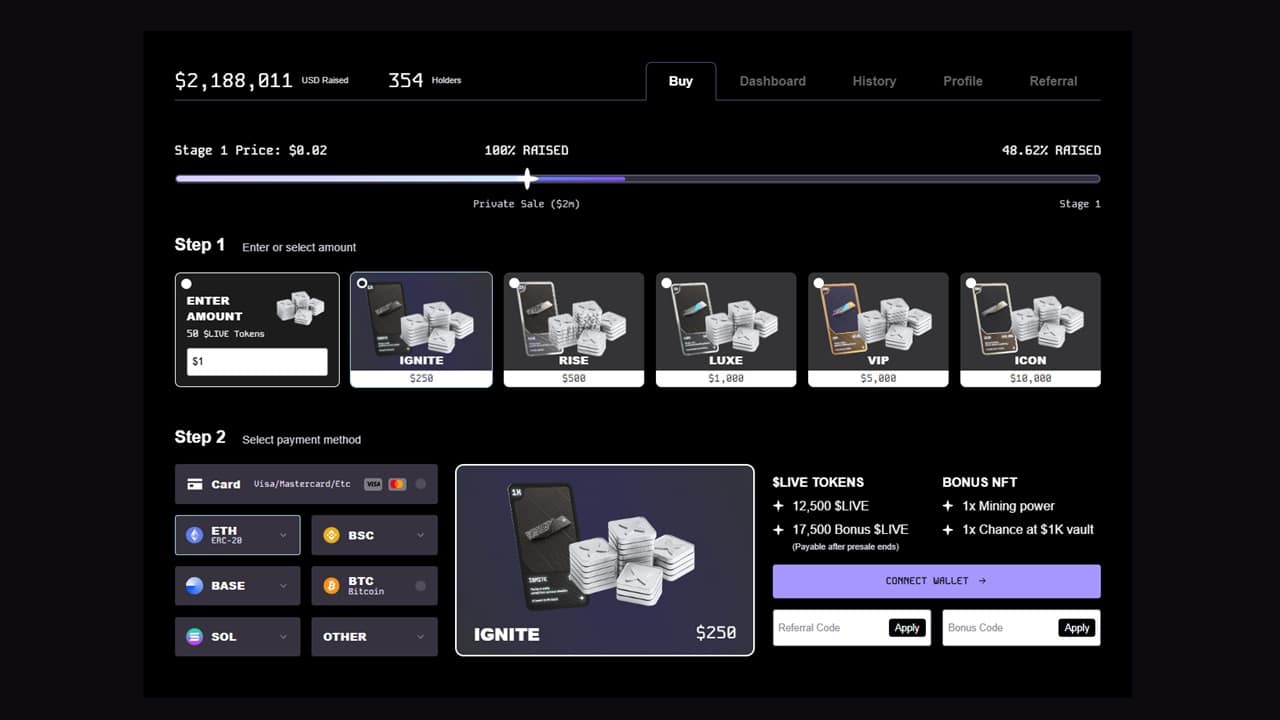The height and width of the screenshot is (720, 1280).
Task: Open the Referral tab
Action: pyautogui.click(x=1053, y=81)
